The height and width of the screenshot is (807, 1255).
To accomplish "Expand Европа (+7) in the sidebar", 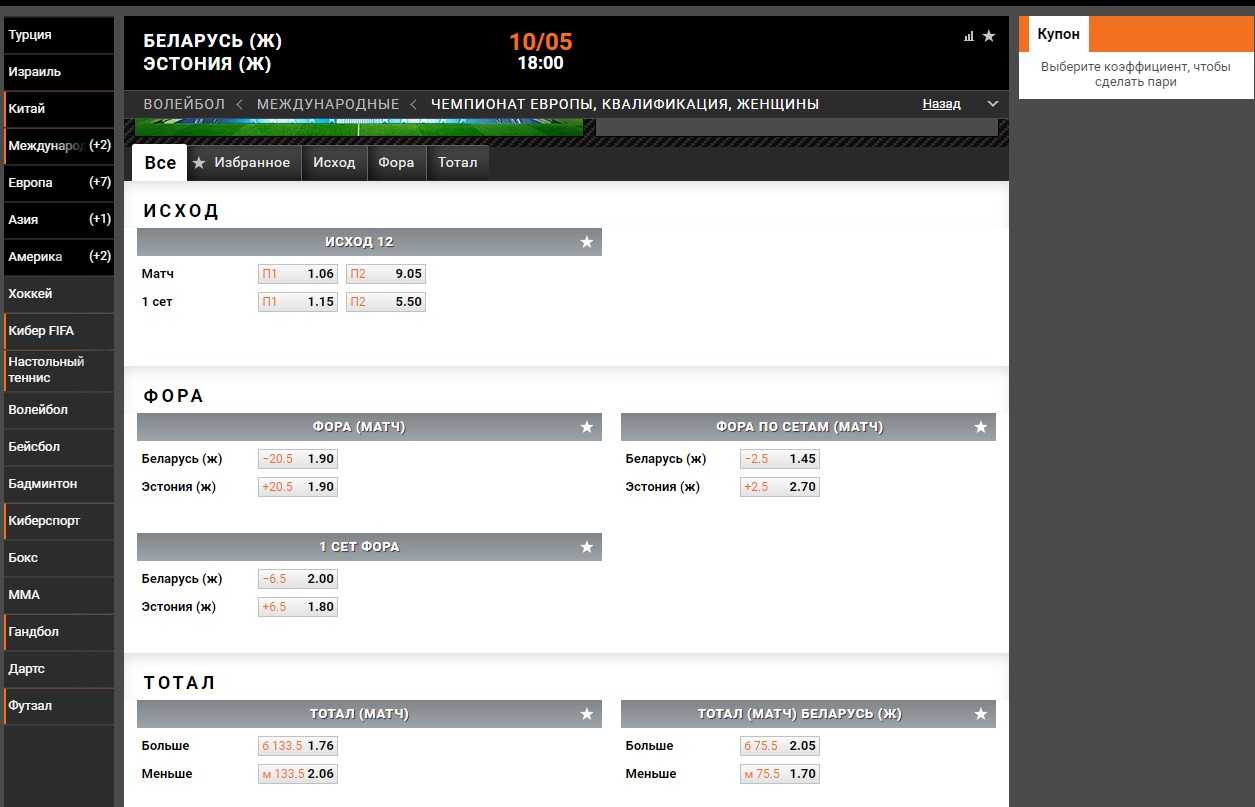I will [x=59, y=183].
